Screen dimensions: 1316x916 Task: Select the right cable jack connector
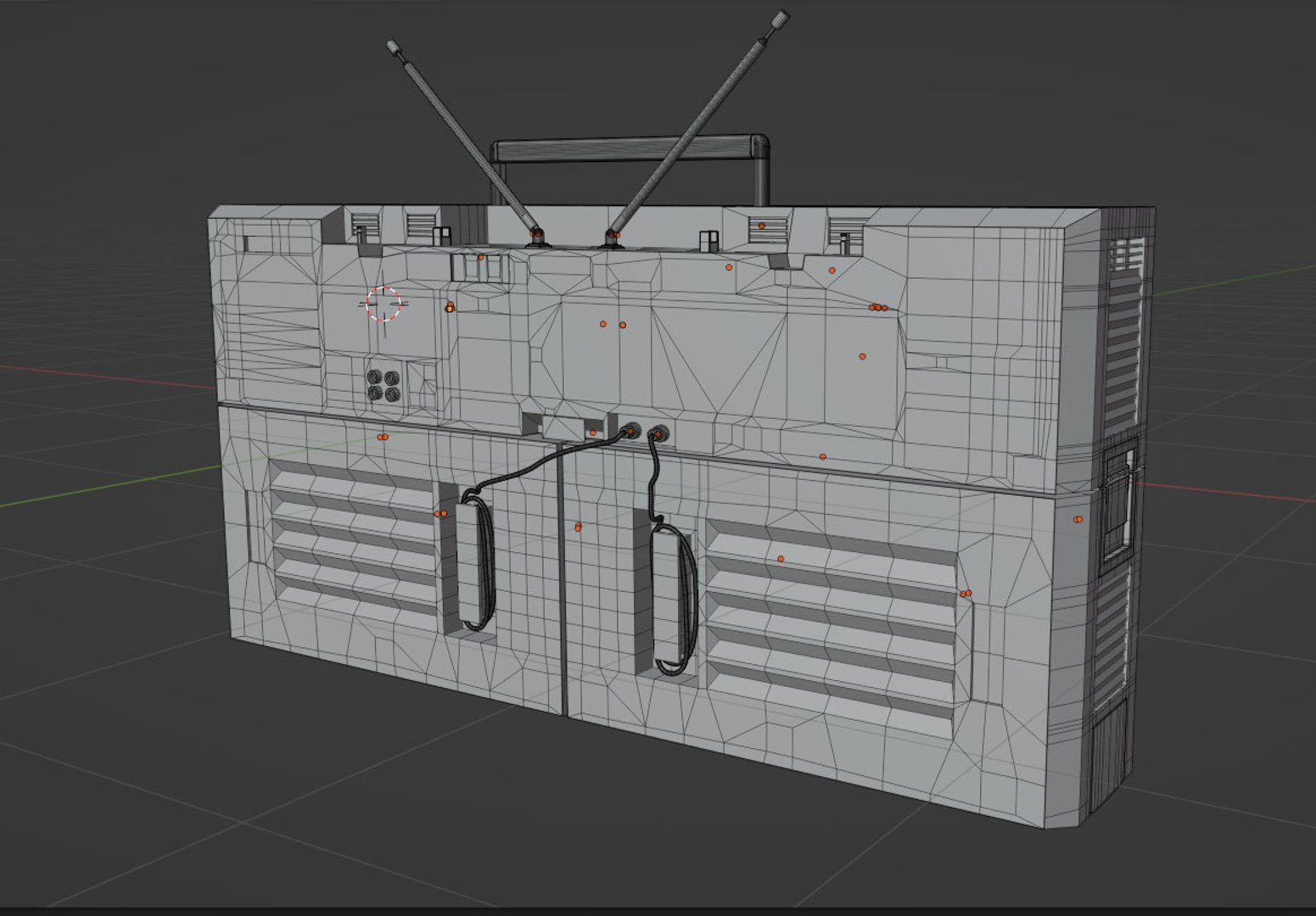tap(658, 435)
